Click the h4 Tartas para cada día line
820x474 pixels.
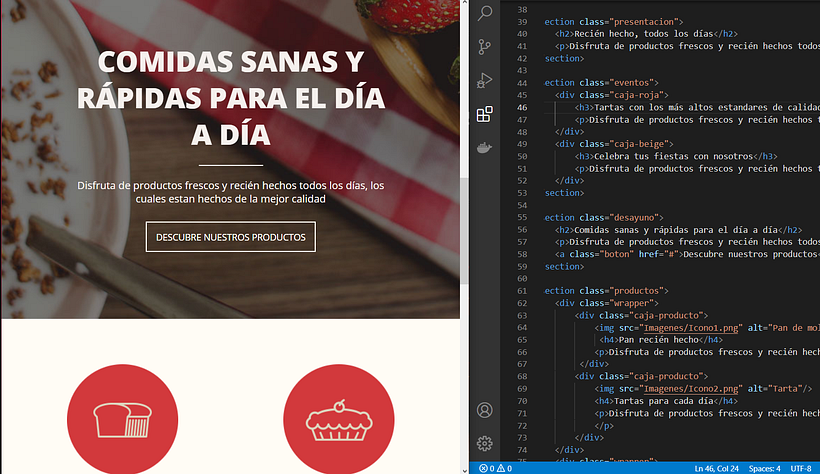click(x=666, y=401)
